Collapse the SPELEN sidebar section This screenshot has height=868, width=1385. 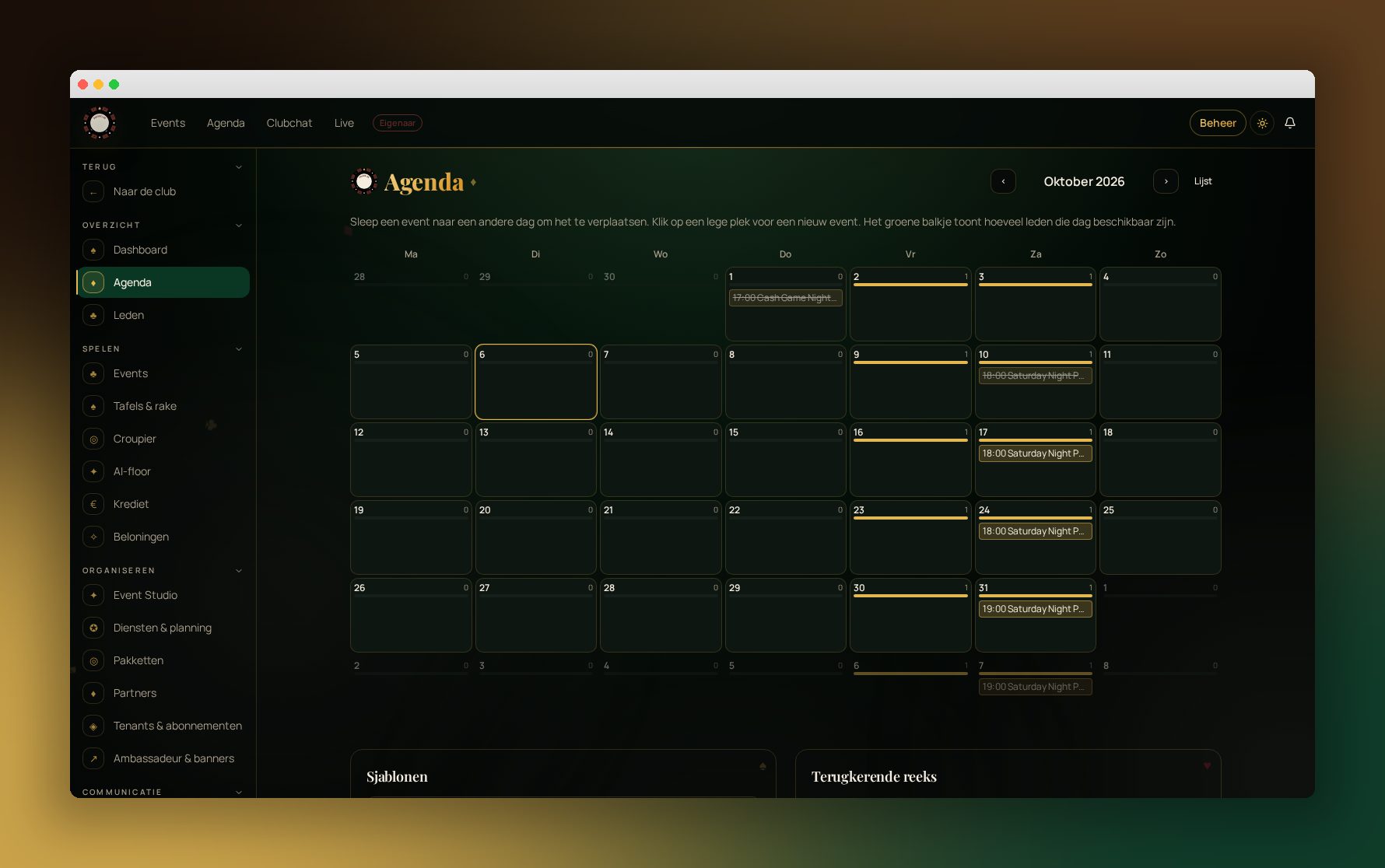239,348
